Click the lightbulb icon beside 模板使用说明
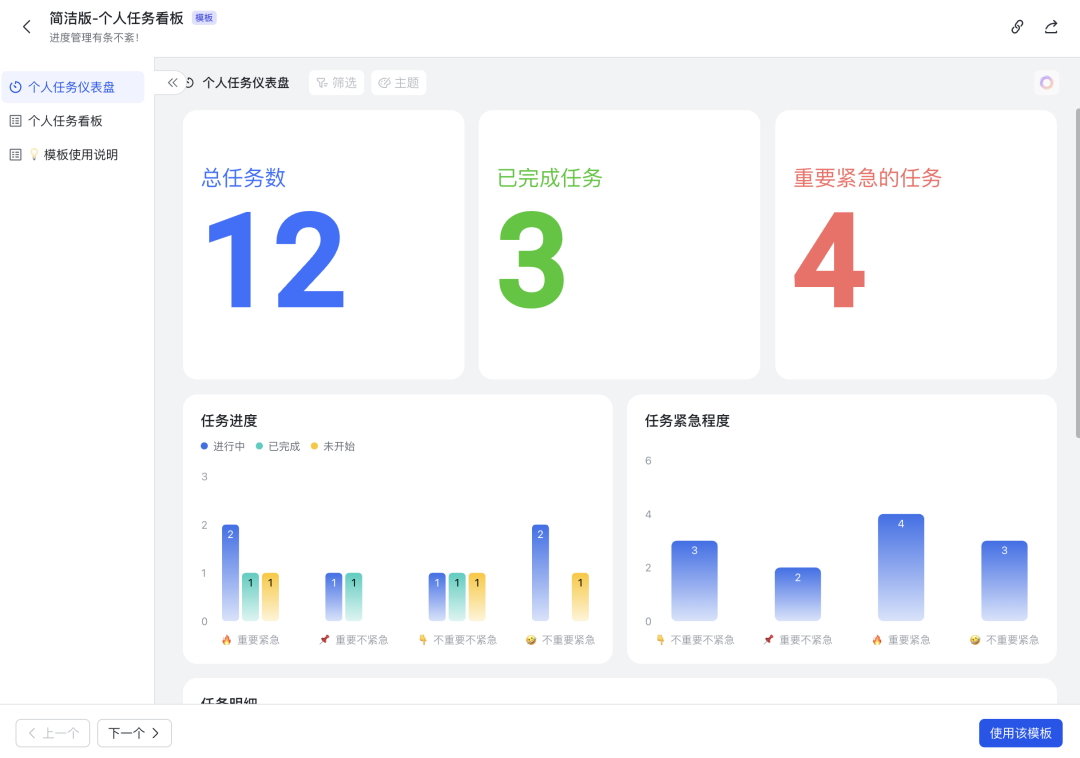 [x=34, y=154]
